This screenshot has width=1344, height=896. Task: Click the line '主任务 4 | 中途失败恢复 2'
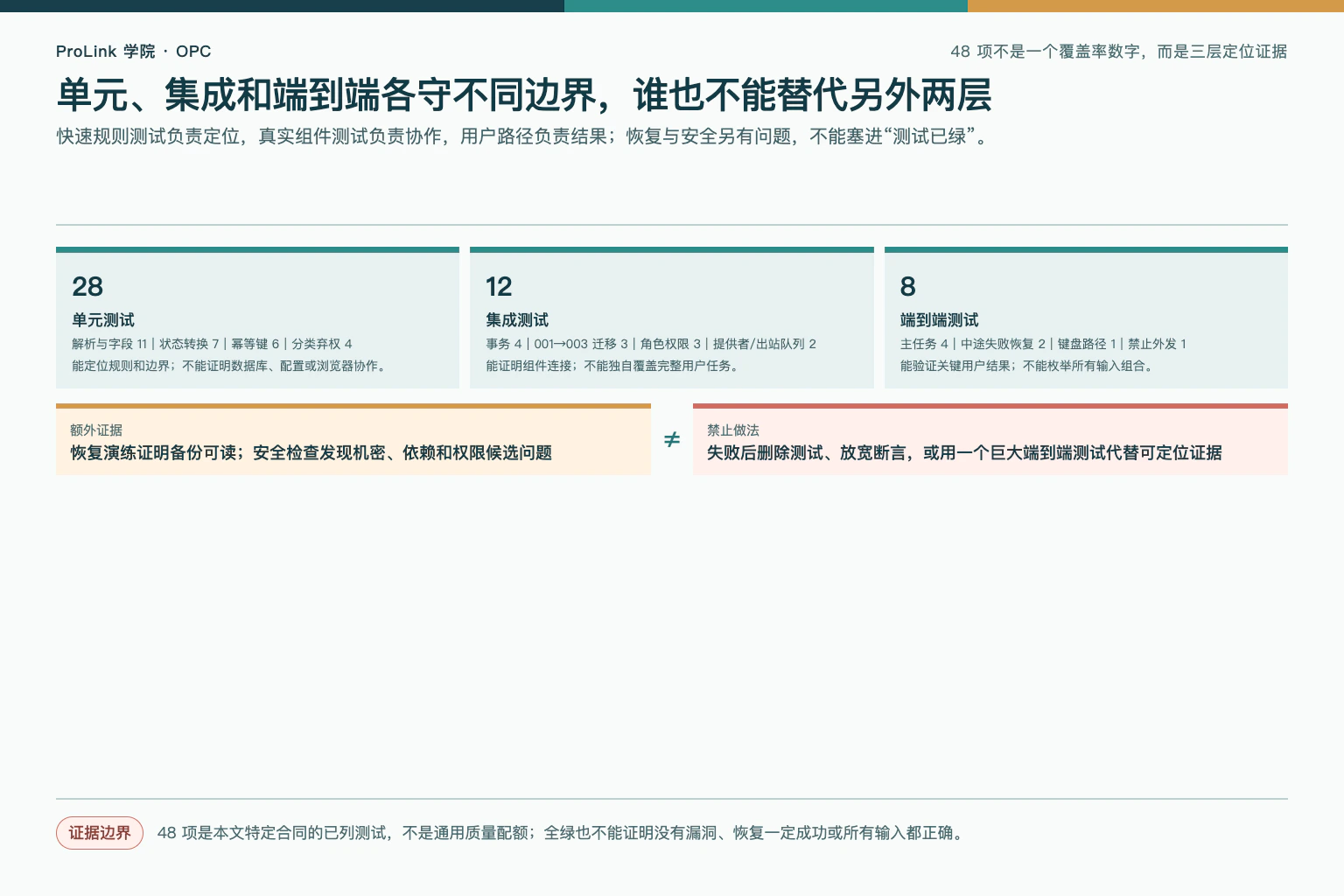click(1043, 344)
